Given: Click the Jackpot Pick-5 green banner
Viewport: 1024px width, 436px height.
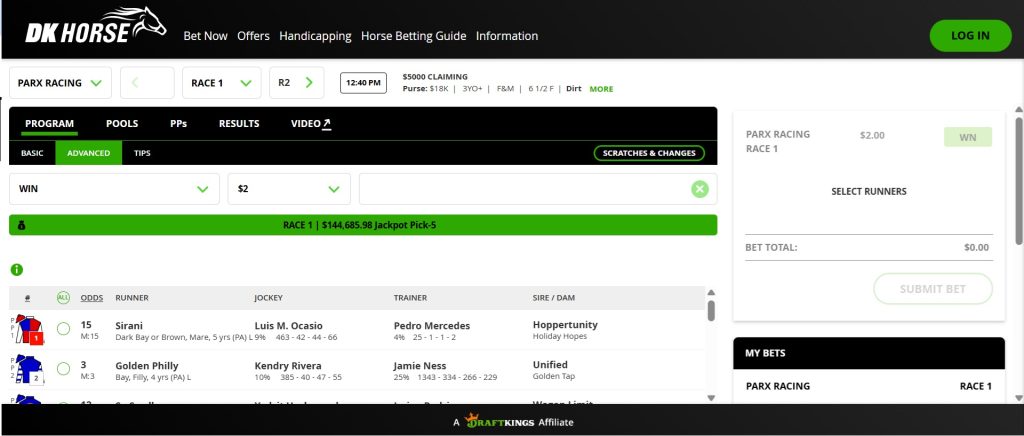Looking at the screenshot, I should pos(363,225).
